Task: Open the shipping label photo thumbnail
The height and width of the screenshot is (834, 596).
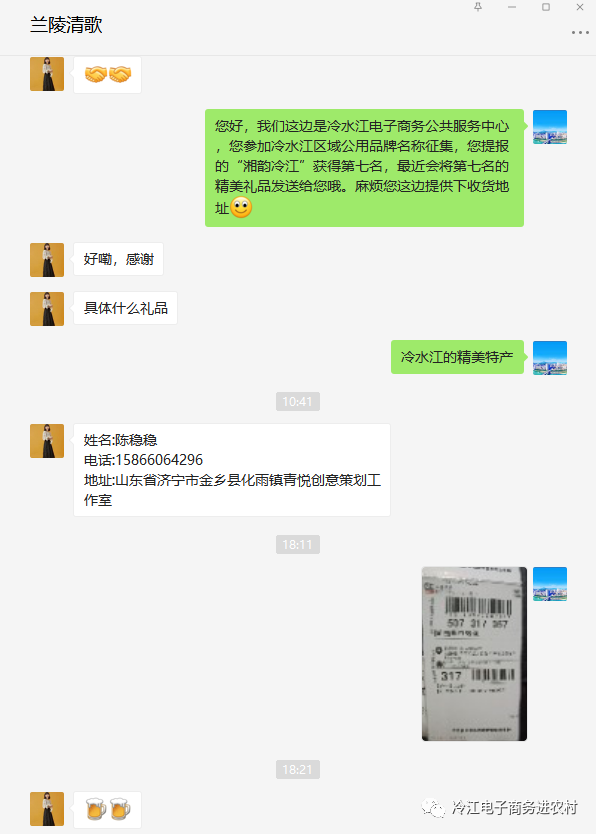Action: (474, 654)
